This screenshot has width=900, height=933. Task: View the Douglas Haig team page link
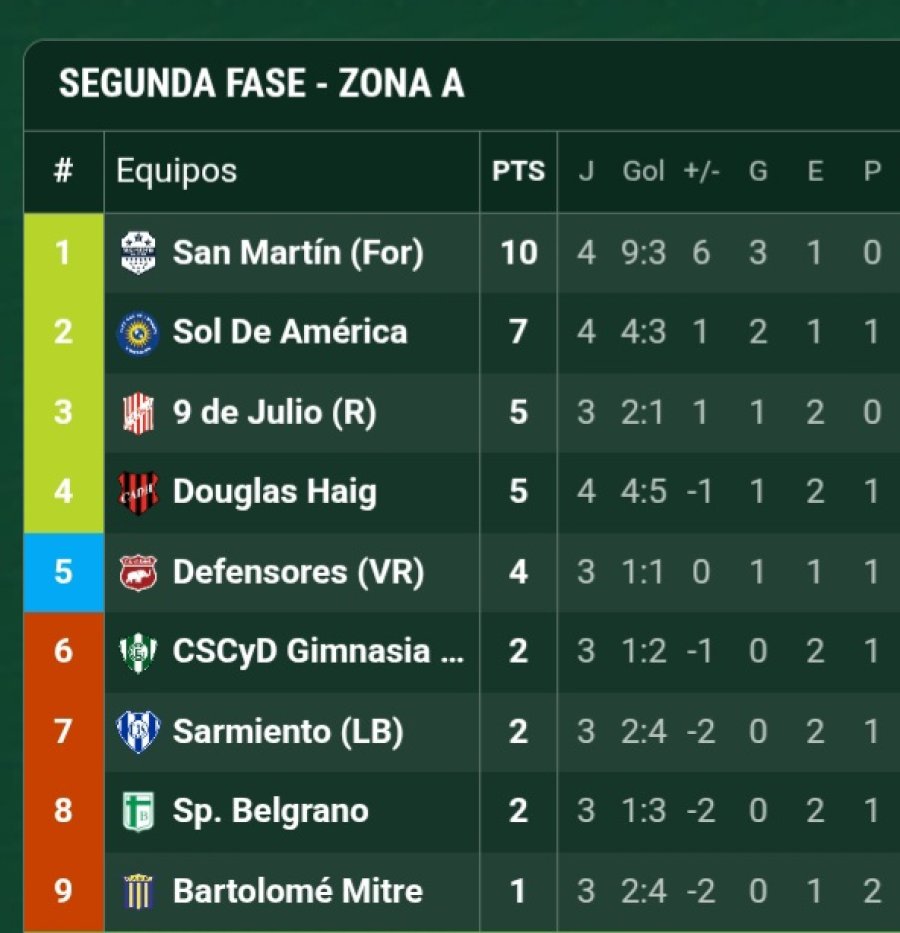275,493
